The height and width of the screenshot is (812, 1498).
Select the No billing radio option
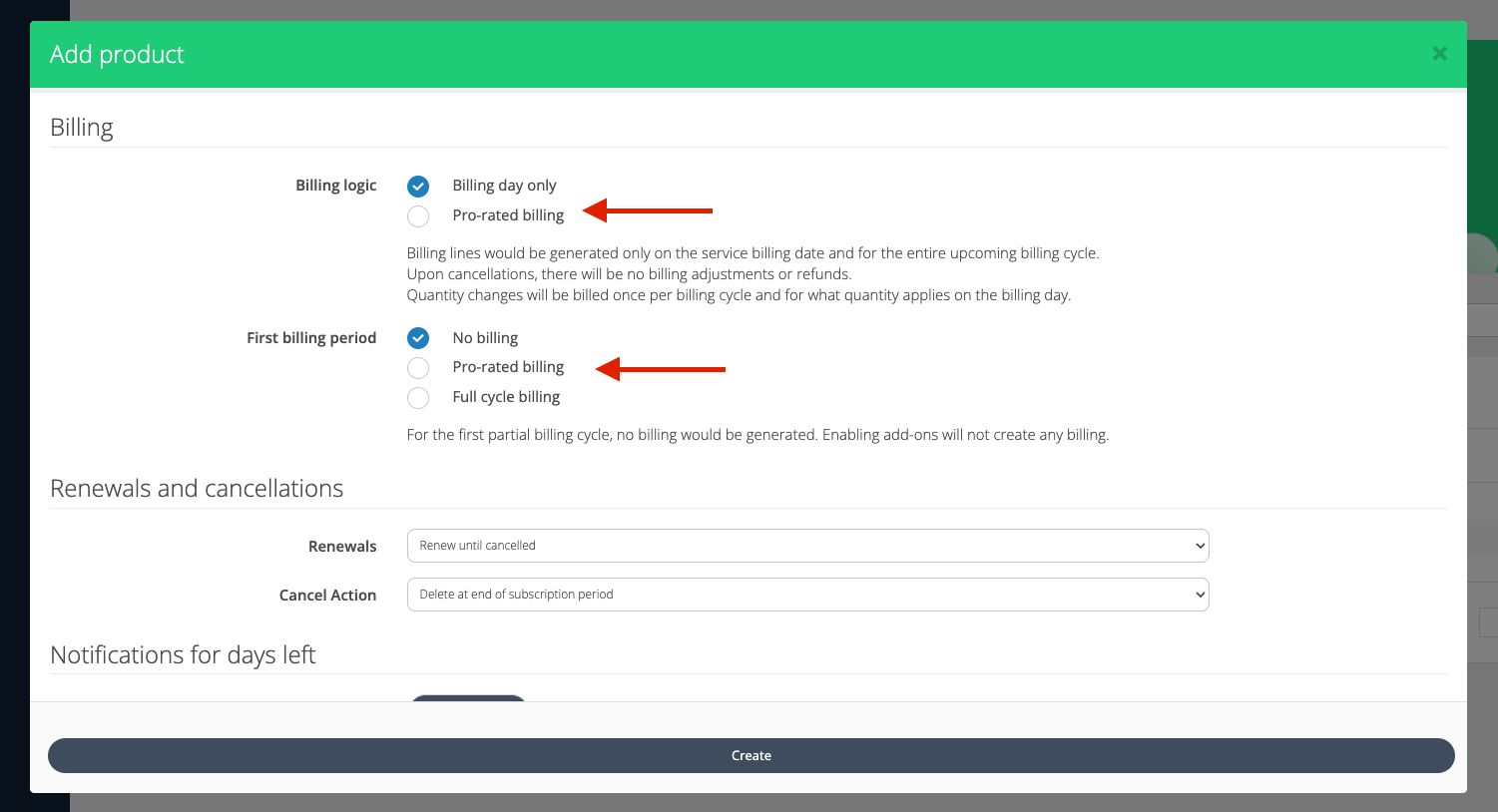tap(418, 338)
